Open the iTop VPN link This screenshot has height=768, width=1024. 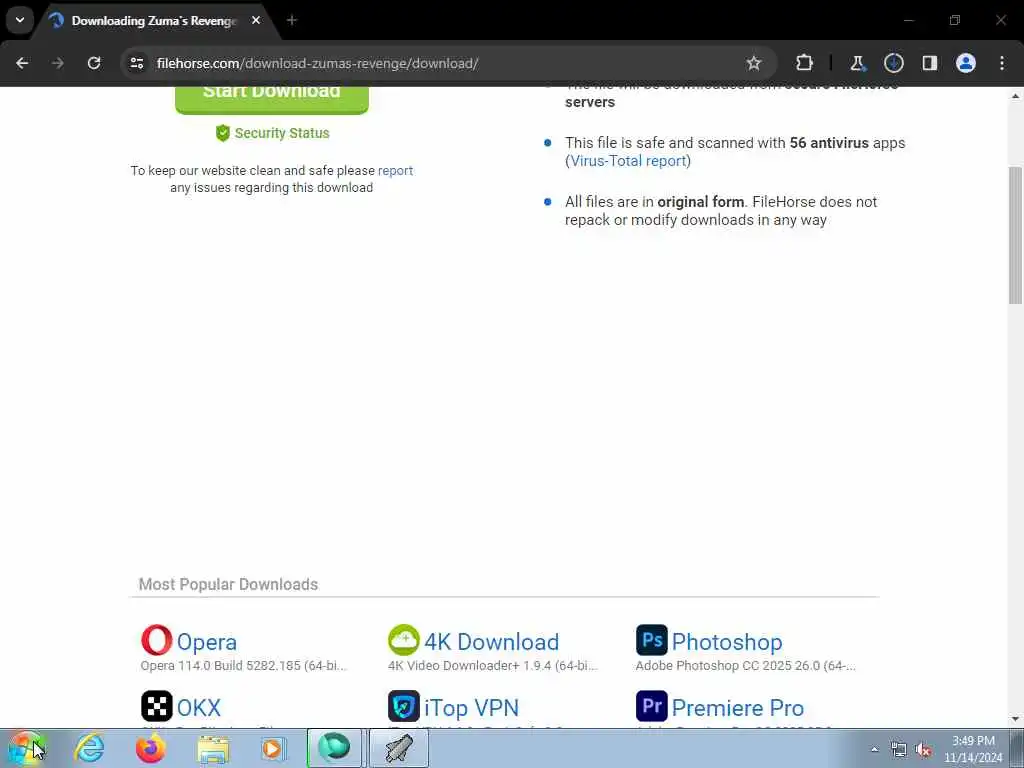pyautogui.click(x=472, y=708)
